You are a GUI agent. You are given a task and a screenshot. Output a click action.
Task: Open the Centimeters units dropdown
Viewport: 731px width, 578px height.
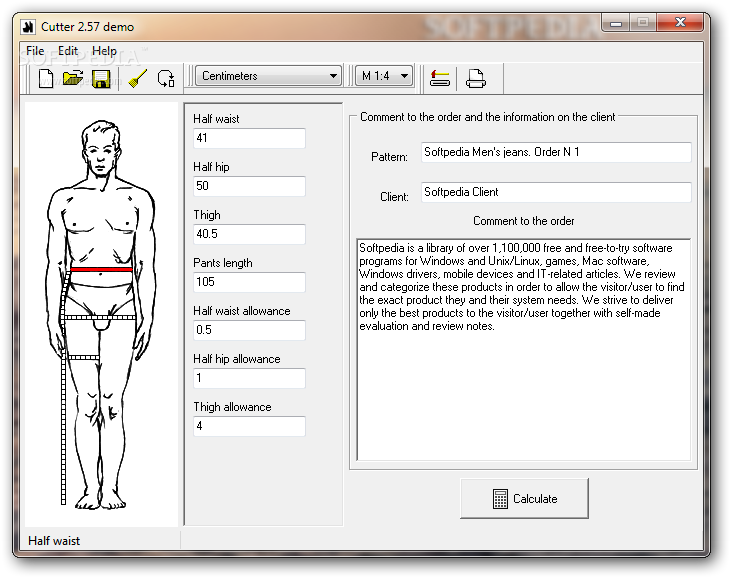tap(268, 76)
